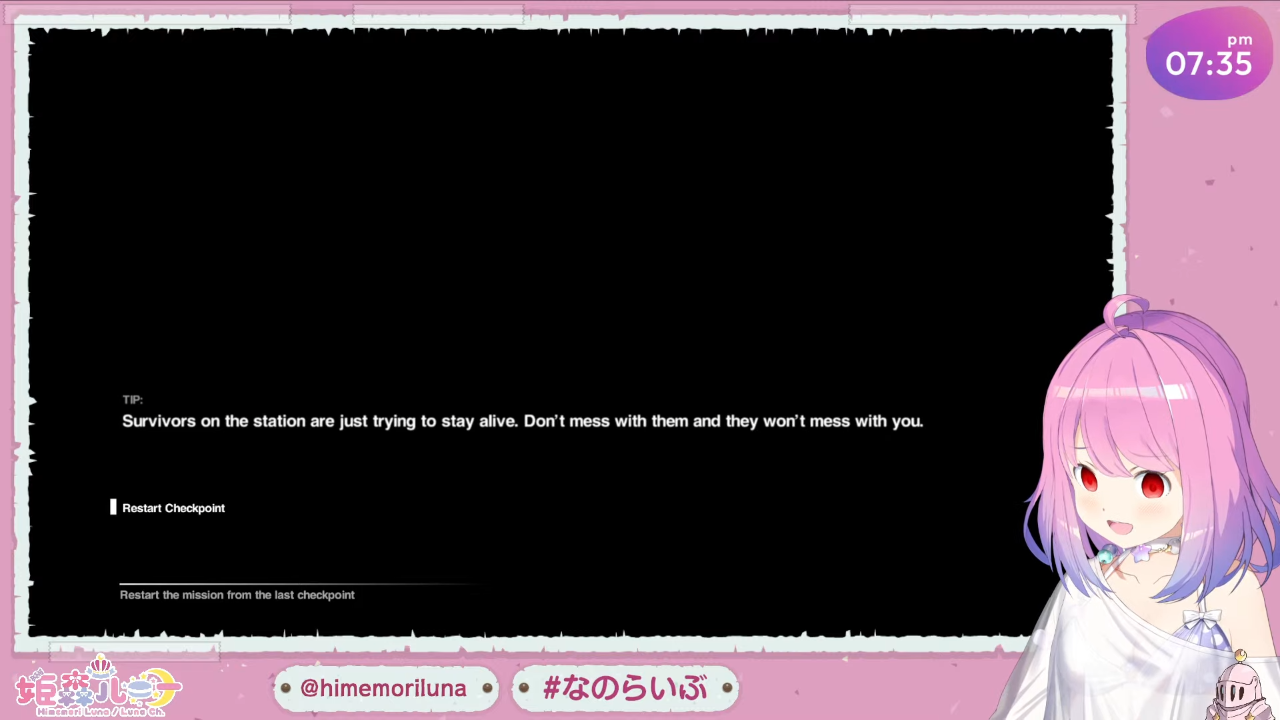Click the crown atop the channel logo
Viewport: 1280px width, 720px height.
(101, 666)
